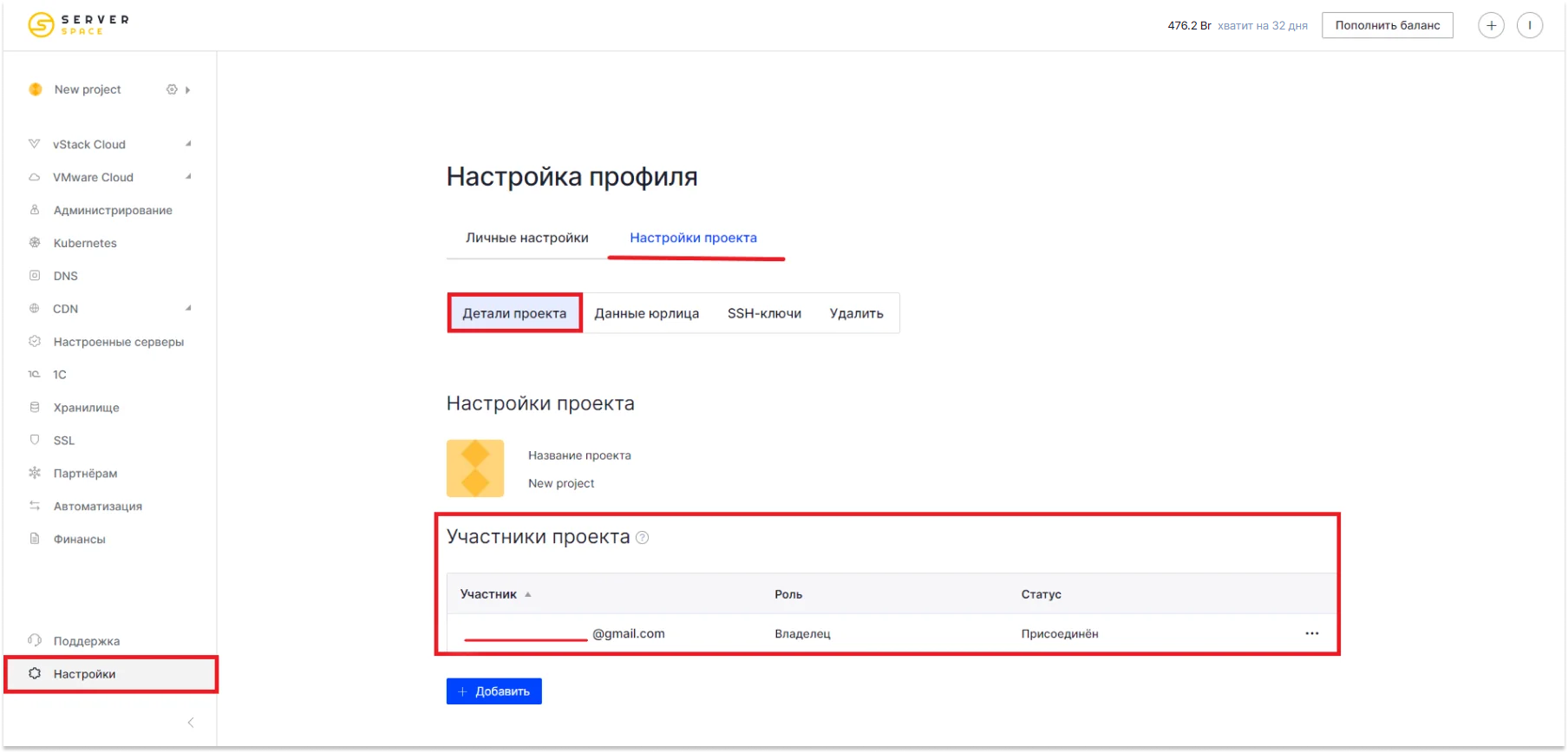Image resolution: width=1568 pixels, height=753 pixels.
Task: Collapse the sidebar with the chevron
Action: (191, 723)
